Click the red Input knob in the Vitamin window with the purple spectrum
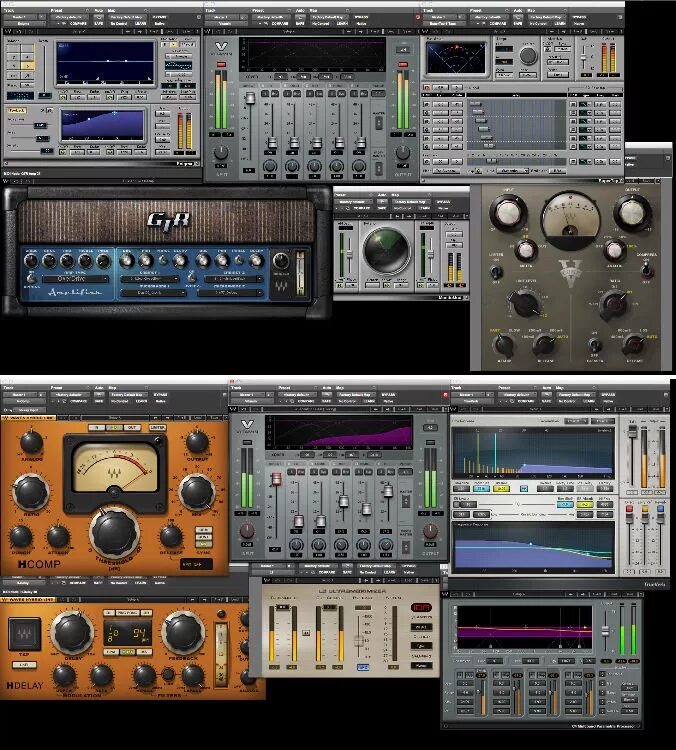 [x=247, y=531]
